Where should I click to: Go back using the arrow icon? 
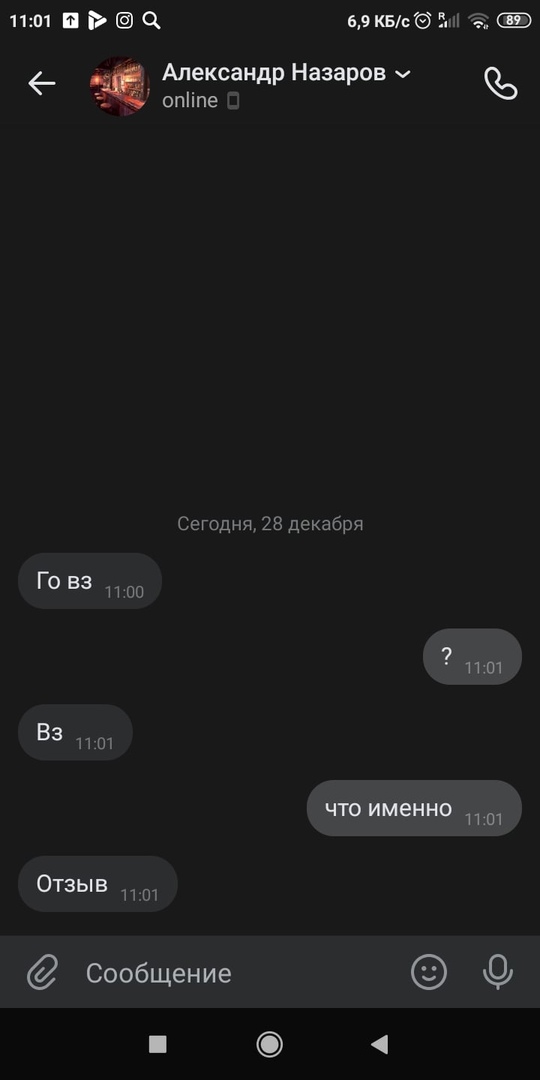tap(41, 83)
